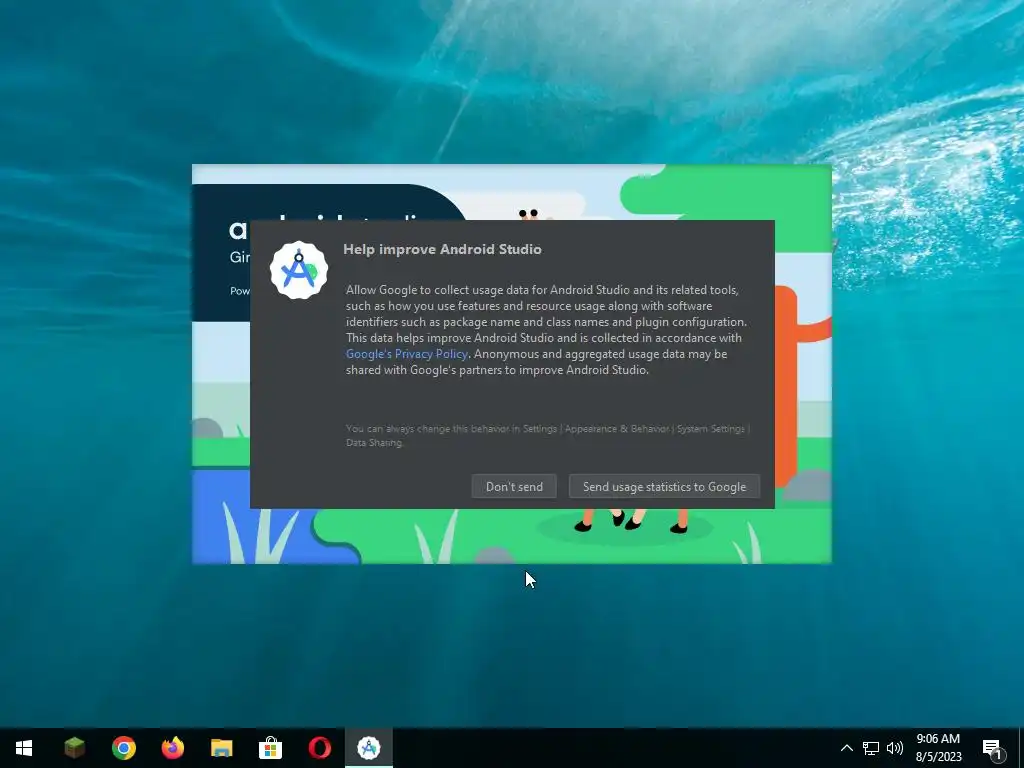Image resolution: width=1024 pixels, height=768 pixels.
Task: Open the clock showing 9:06 AM
Action: (938, 748)
